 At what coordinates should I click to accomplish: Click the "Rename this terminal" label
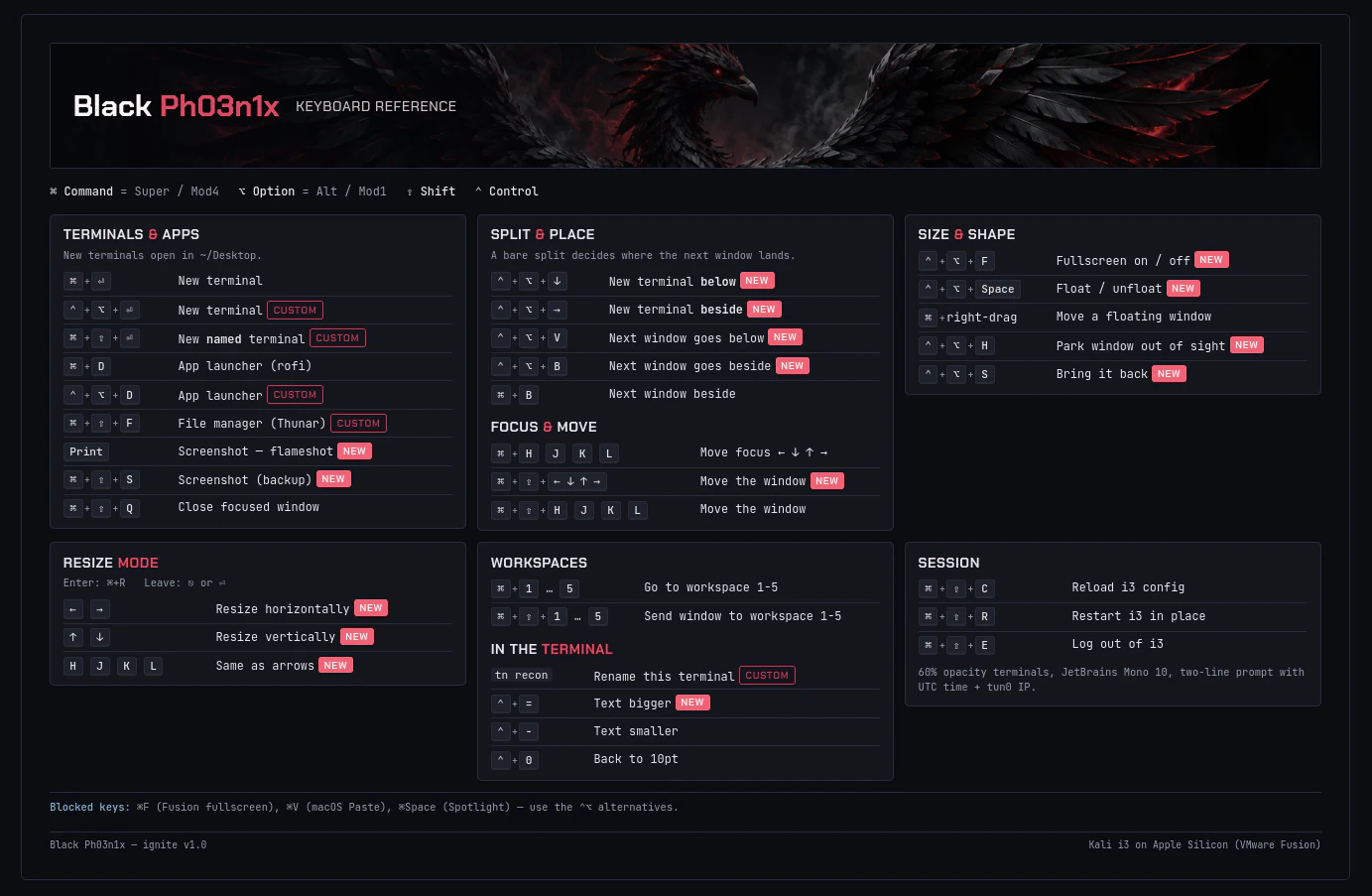pos(665,677)
